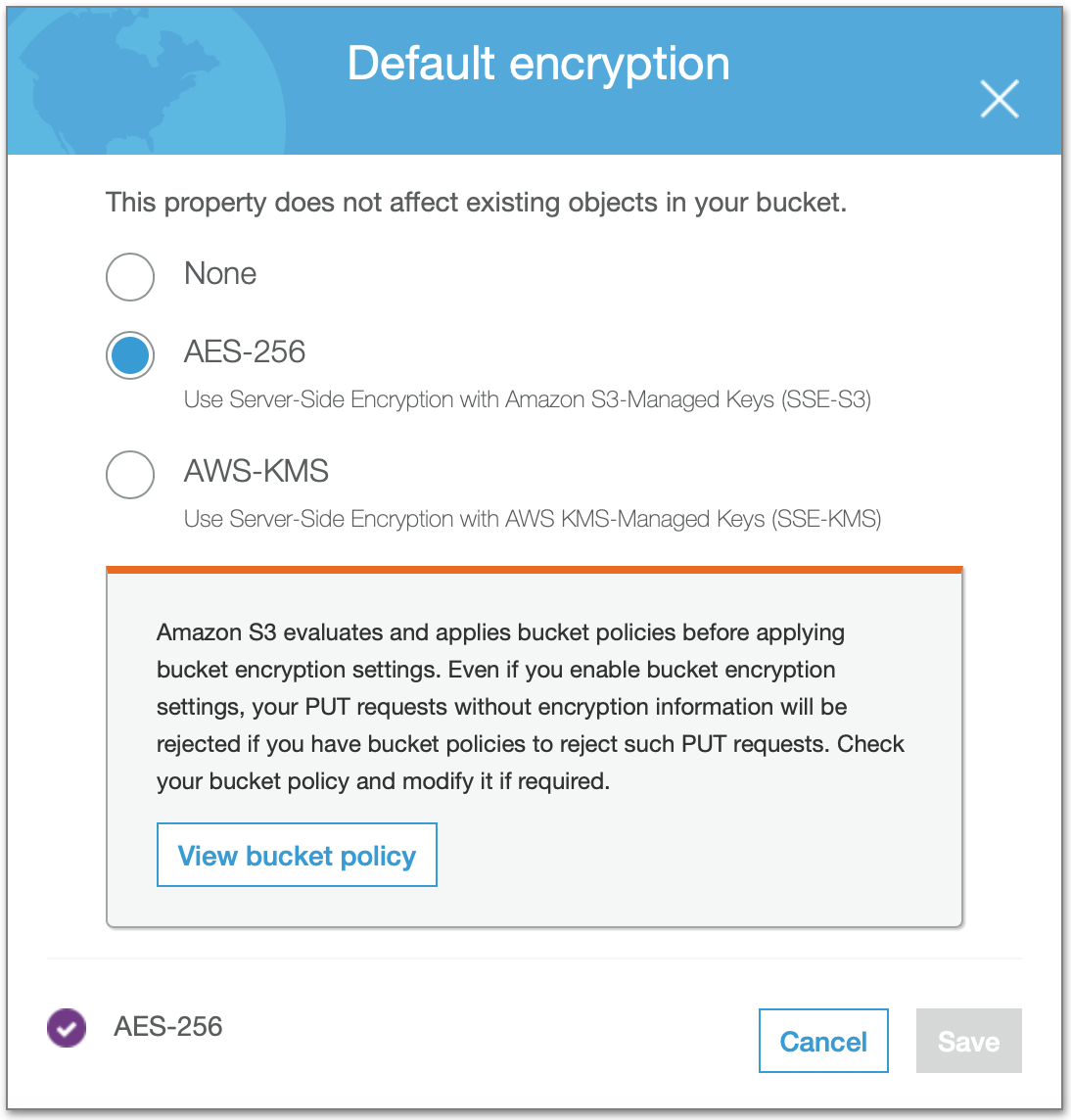Click the AES-256 option label text
This screenshot has width=1071, height=1120.
[245, 352]
